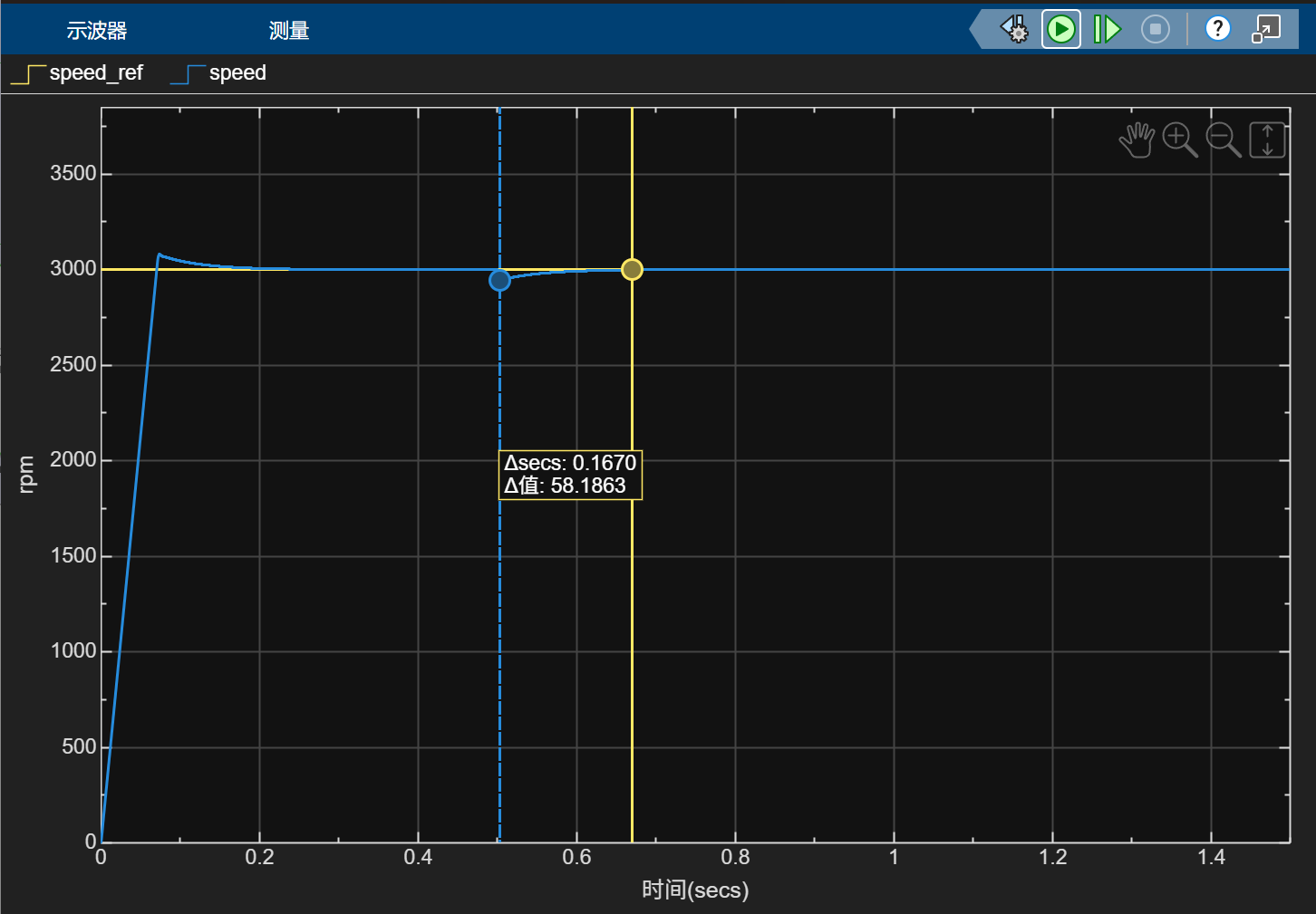Click the Step Forward icon
This screenshot has width=1316, height=914.
click(1107, 30)
